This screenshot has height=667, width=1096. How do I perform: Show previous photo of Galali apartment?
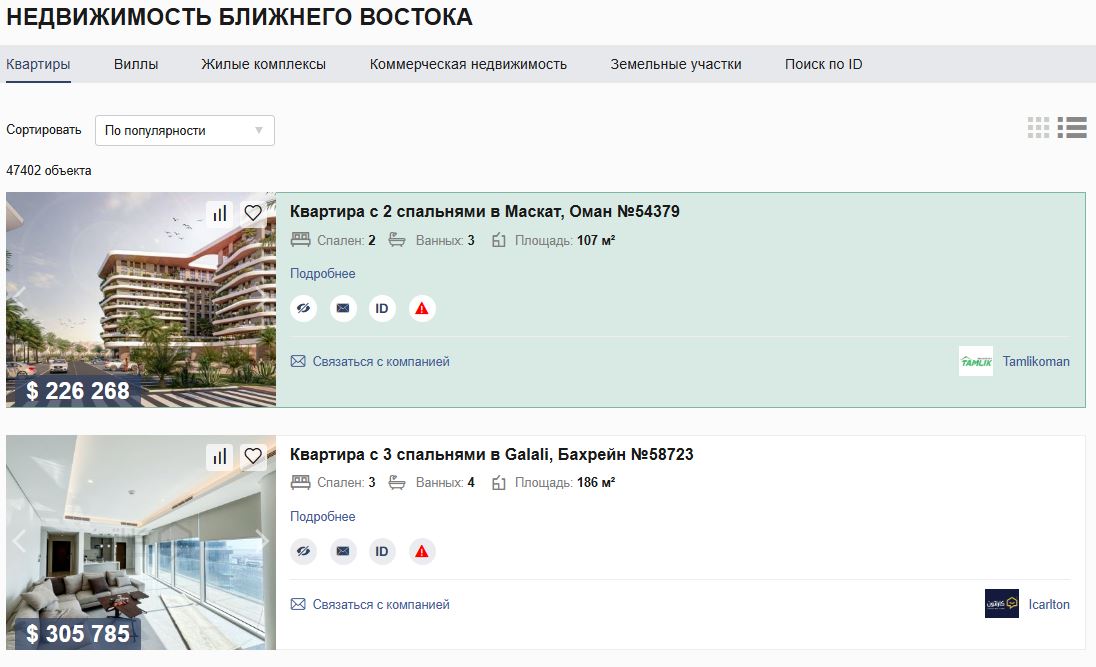click(x=20, y=540)
